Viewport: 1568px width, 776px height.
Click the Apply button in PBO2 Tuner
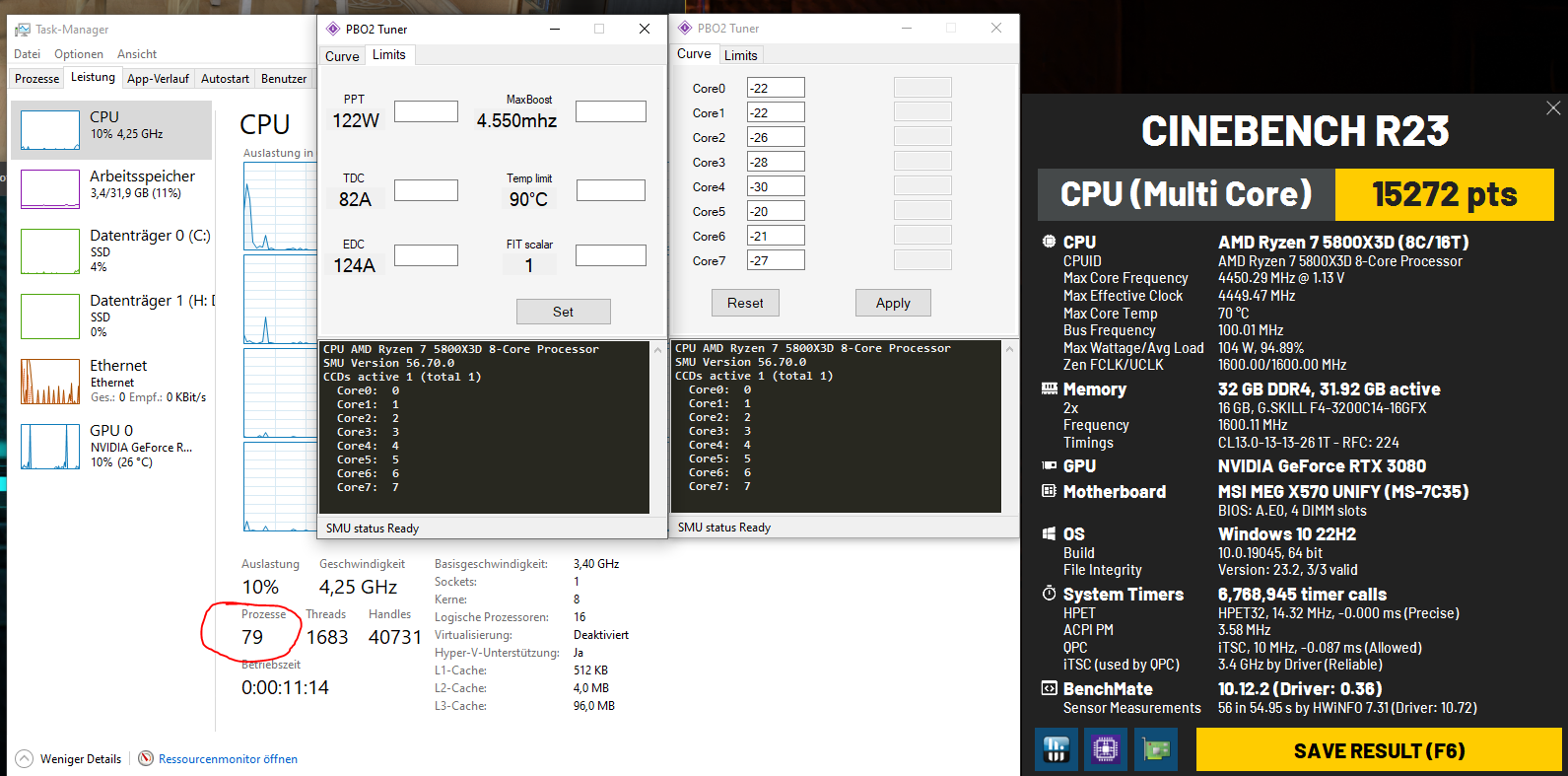[893, 303]
